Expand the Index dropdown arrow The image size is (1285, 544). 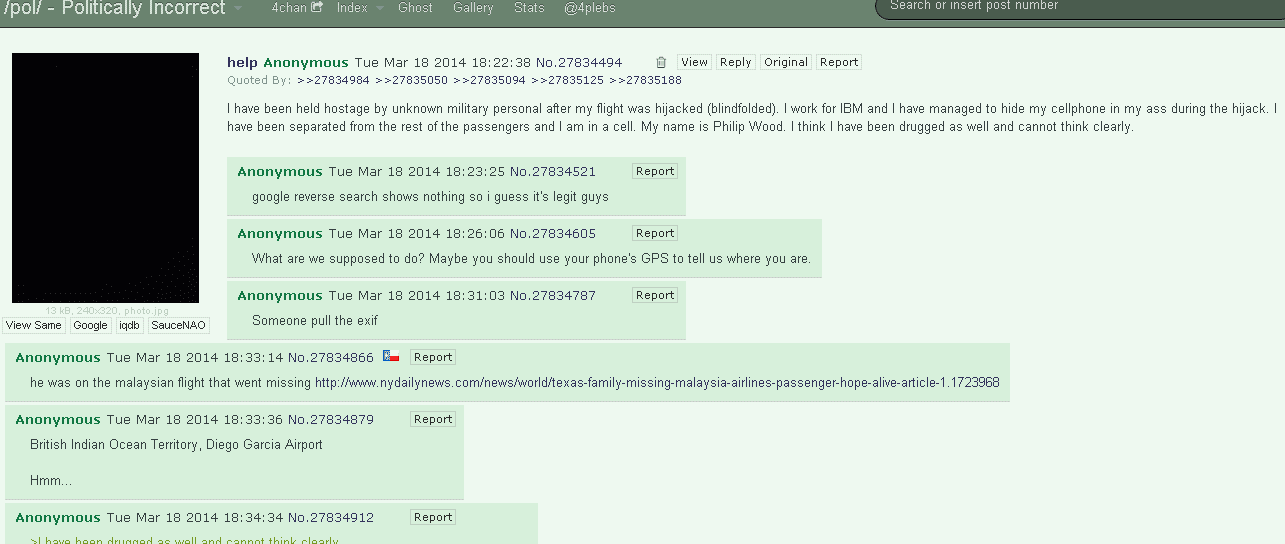(x=380, y=8)
